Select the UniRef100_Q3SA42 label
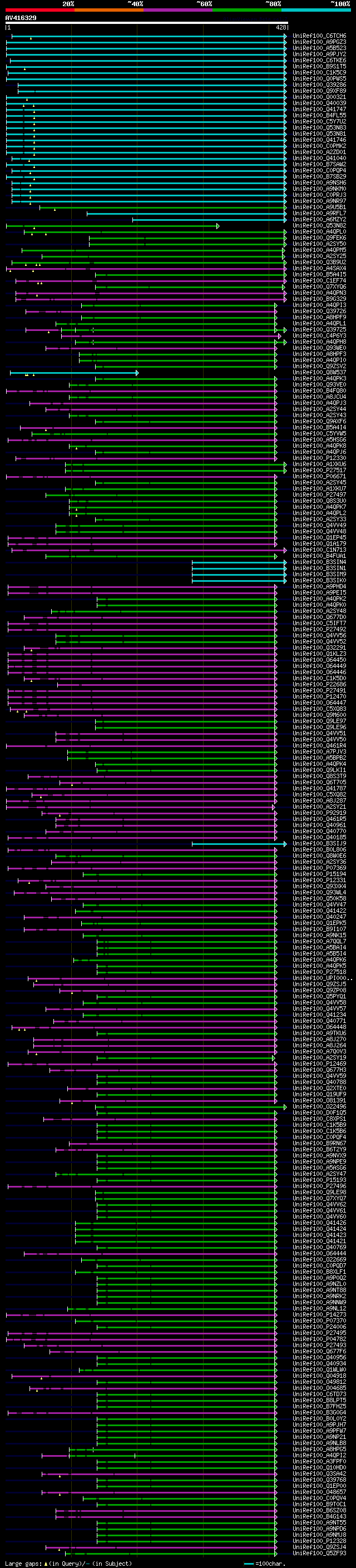Viewport: 356px width, 1568px height. click(319, 1473)
